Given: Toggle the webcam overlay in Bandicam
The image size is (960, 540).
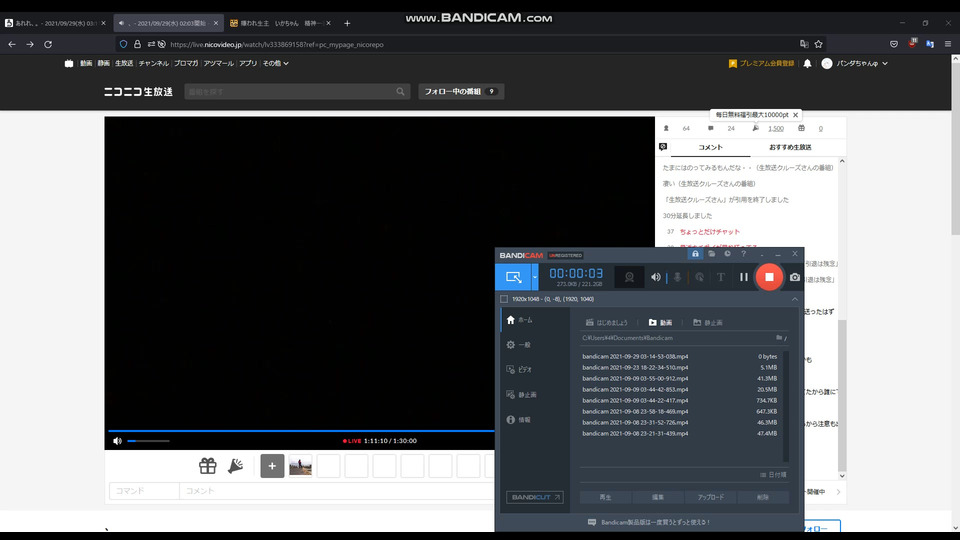Looking at the screenshot, I should click(x=629, y=277).
